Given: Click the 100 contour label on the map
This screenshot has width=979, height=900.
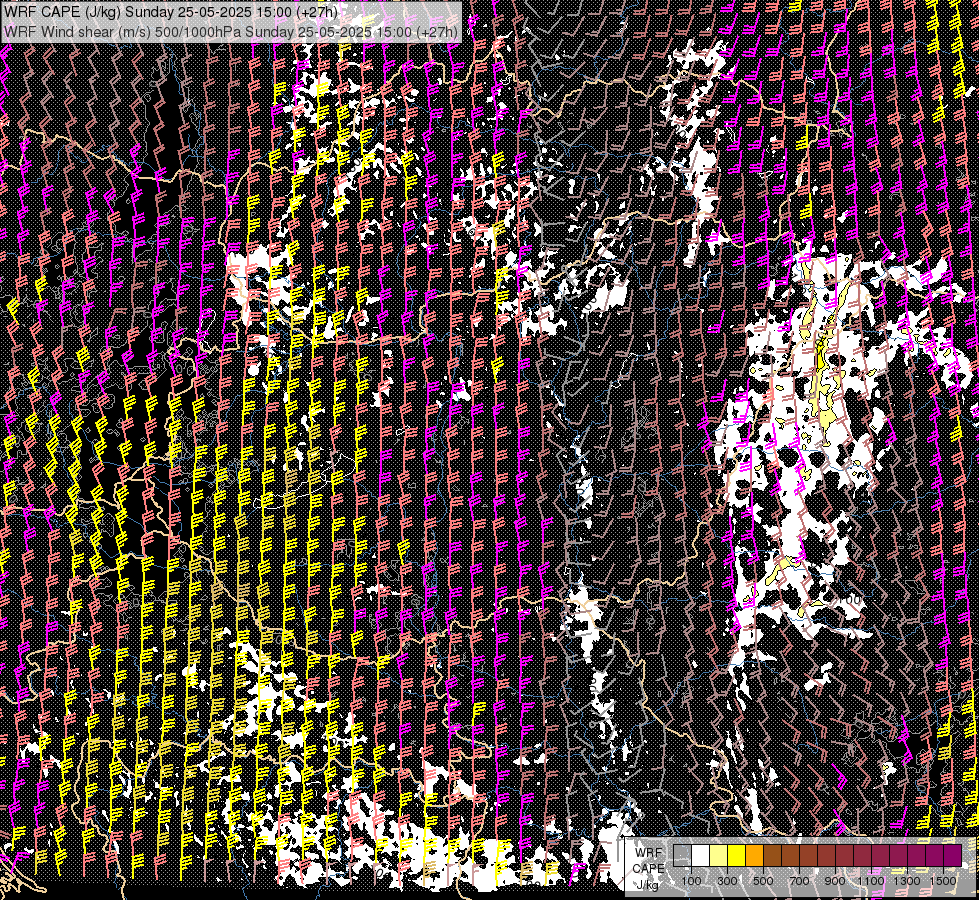Looking at the screenshot, I should tap(849, 600).
